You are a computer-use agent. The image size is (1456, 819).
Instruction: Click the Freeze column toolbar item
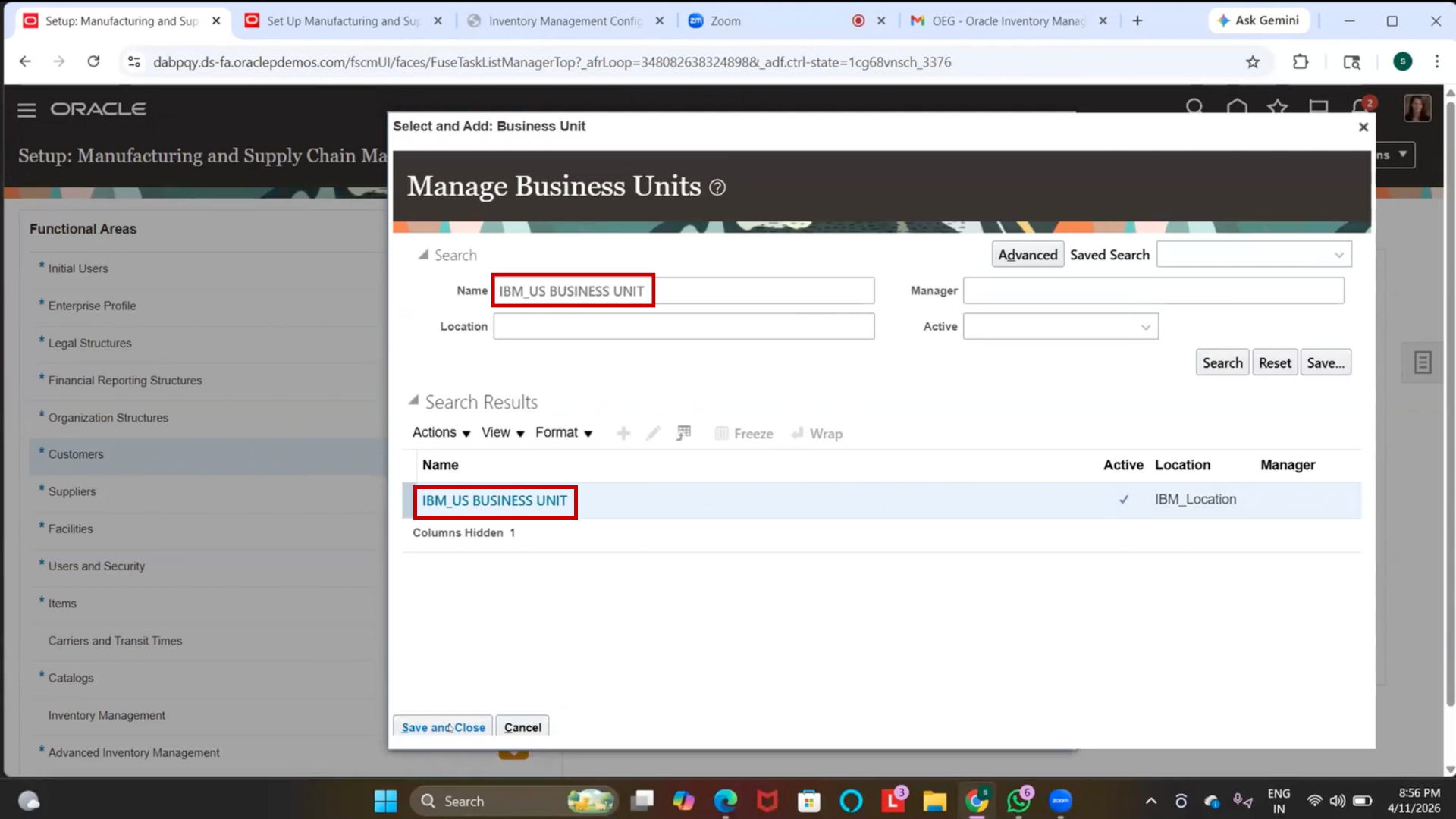(744, 434)
